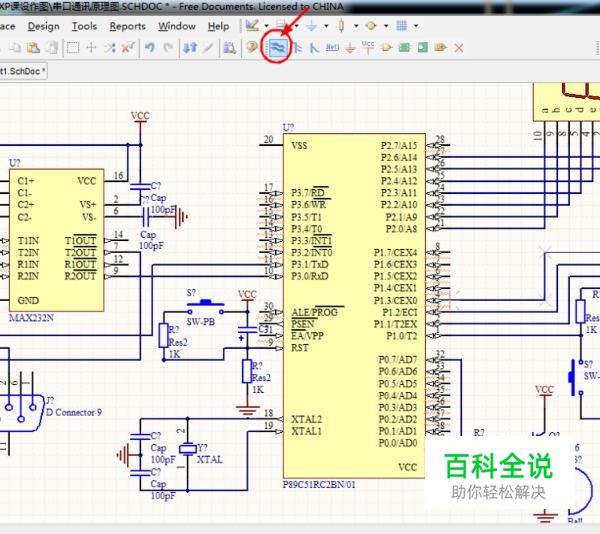This screenshot has height=534, width=600.
Task: Click the "RST" pin name
Action: coord(299,348)
